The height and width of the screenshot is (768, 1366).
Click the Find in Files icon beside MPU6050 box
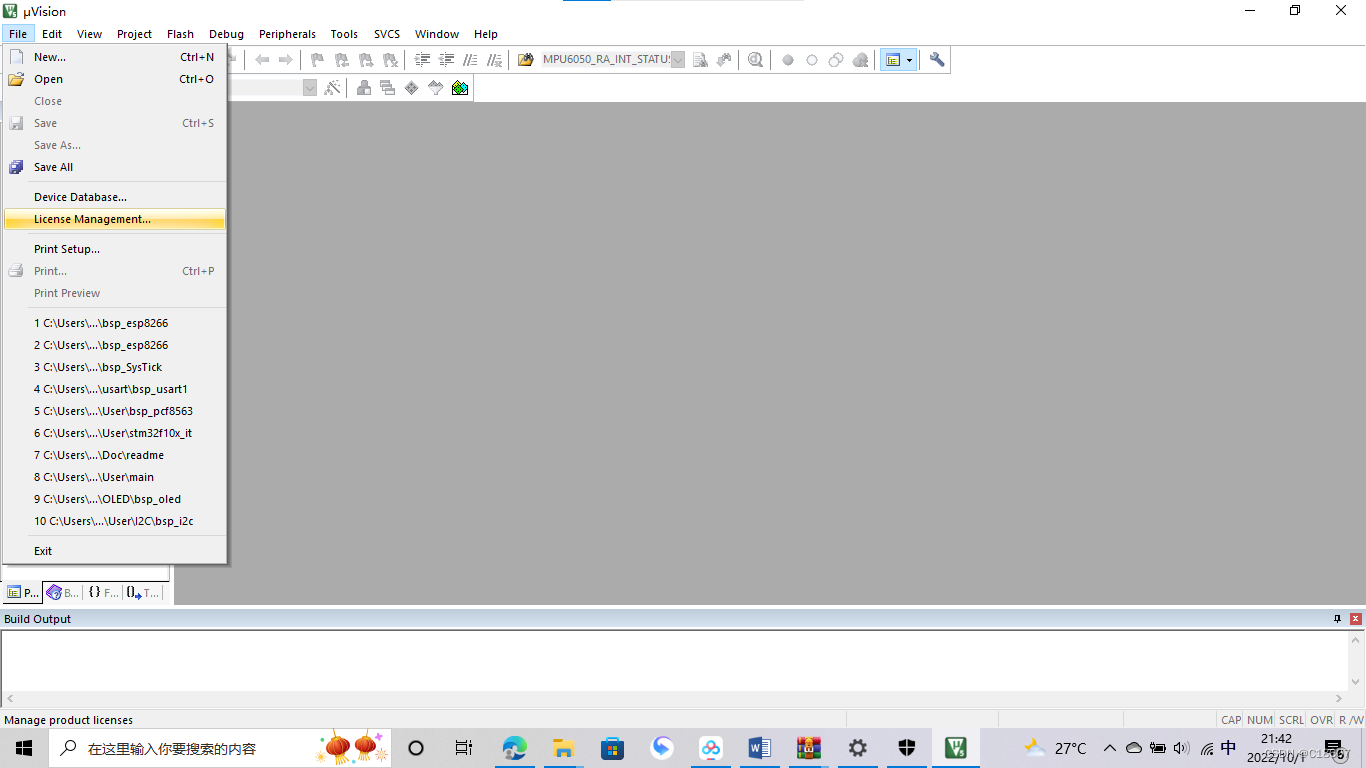point(700,60)
